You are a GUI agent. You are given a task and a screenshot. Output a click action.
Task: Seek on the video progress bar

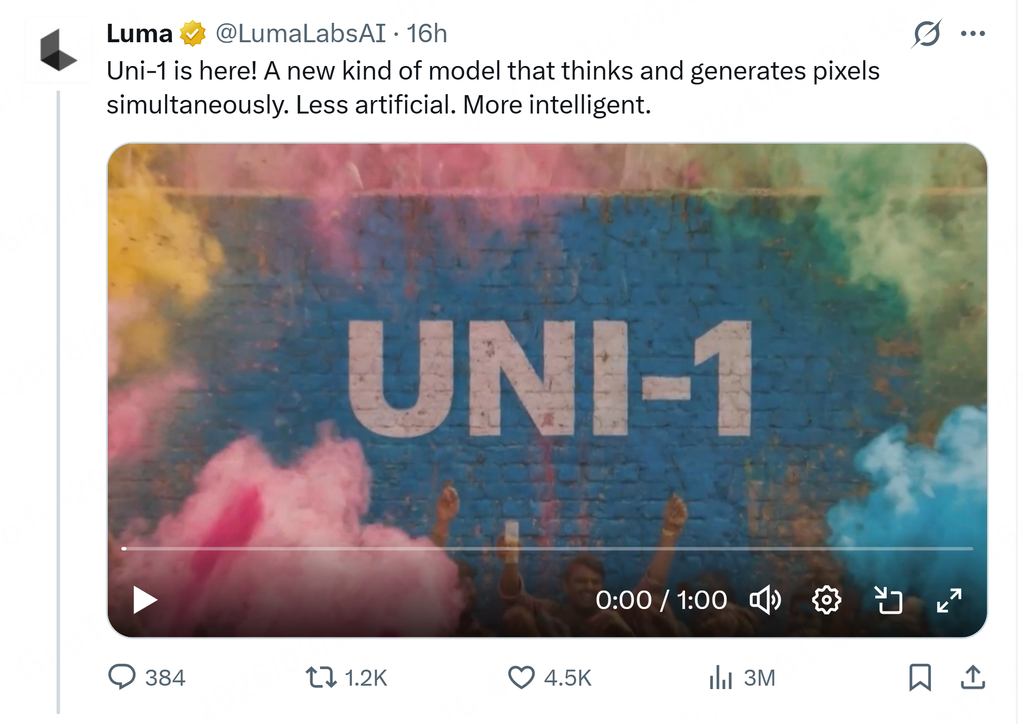(x=546, y=549)
